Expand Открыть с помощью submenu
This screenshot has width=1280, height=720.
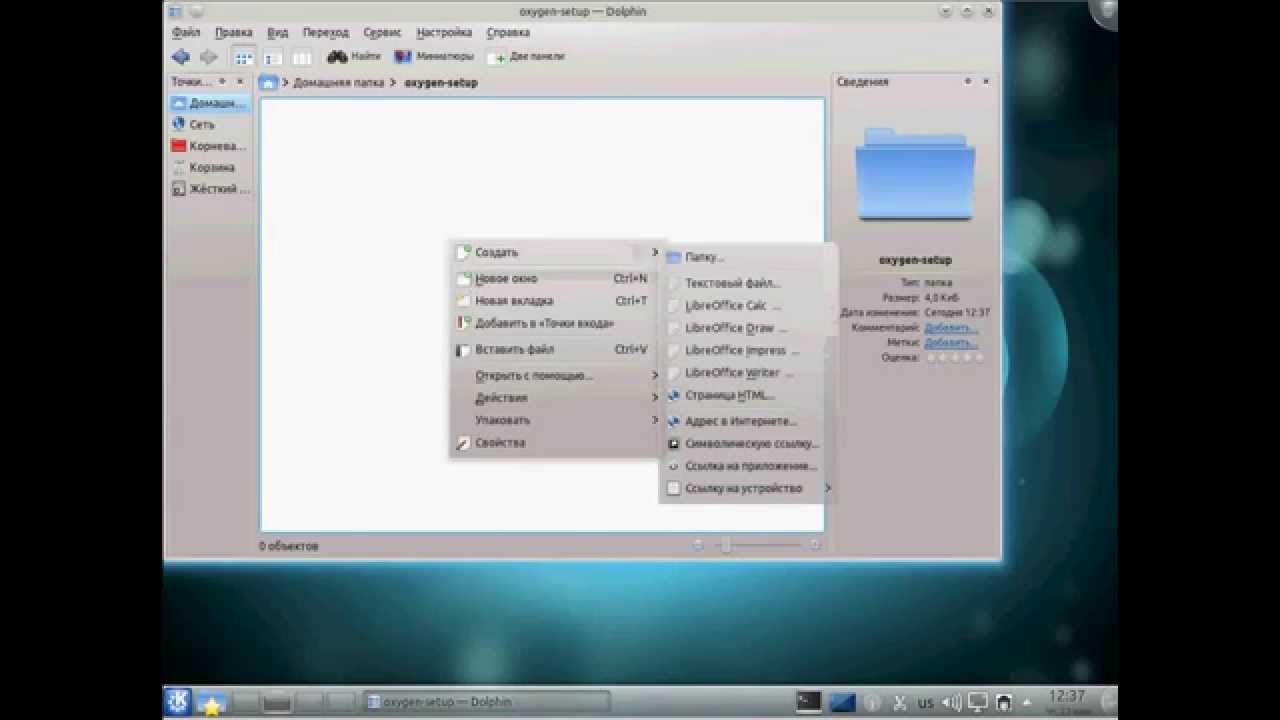[557, 376]
